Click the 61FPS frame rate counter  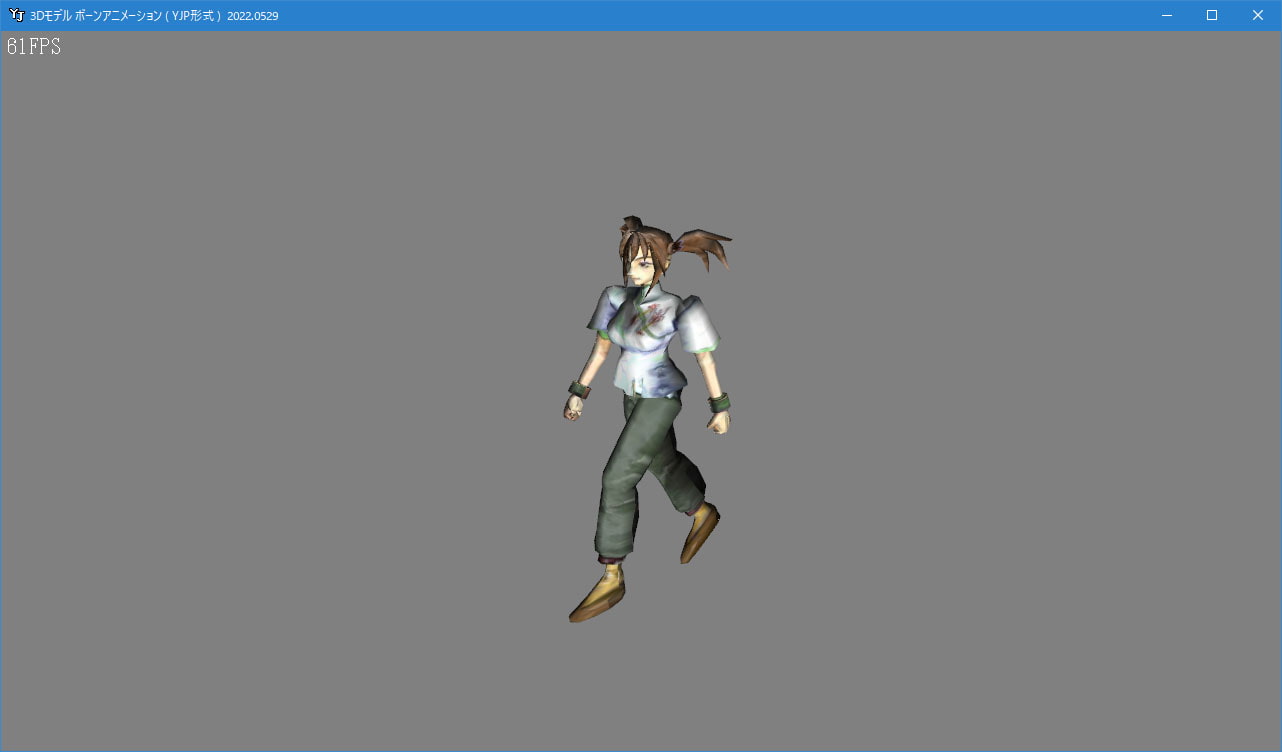34,47
